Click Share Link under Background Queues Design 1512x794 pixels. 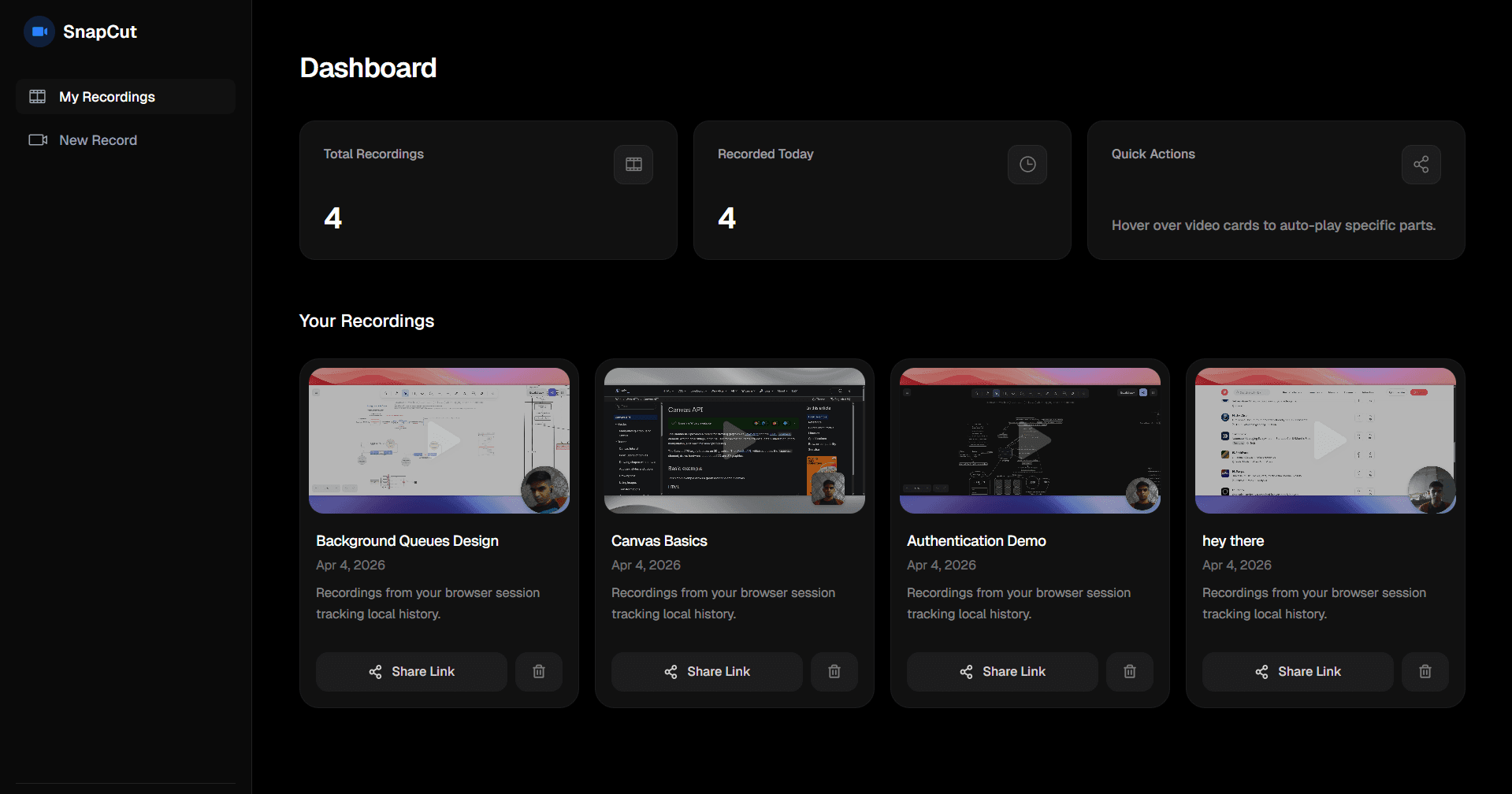(411, 671)
